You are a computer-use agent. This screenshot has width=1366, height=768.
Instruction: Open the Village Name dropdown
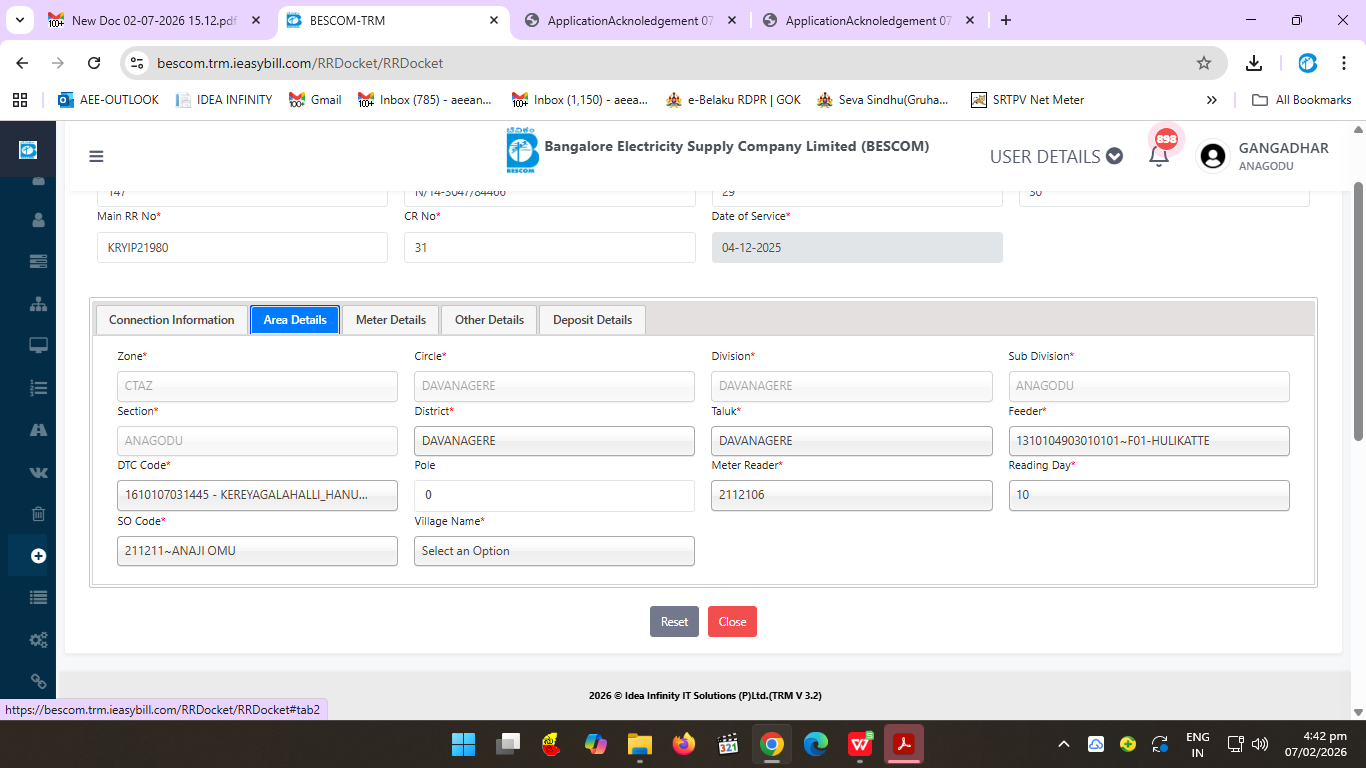tap(554, 551)
